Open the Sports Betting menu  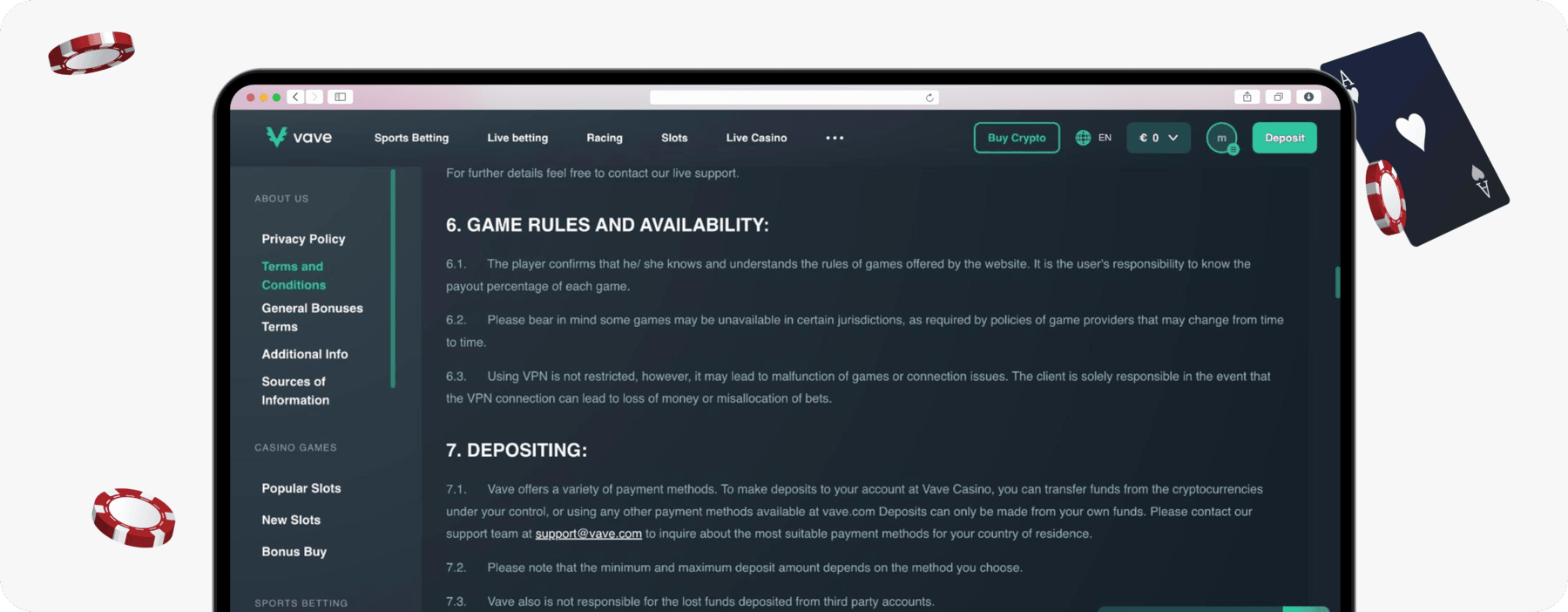pyautogui.click(x=411, y=138)
